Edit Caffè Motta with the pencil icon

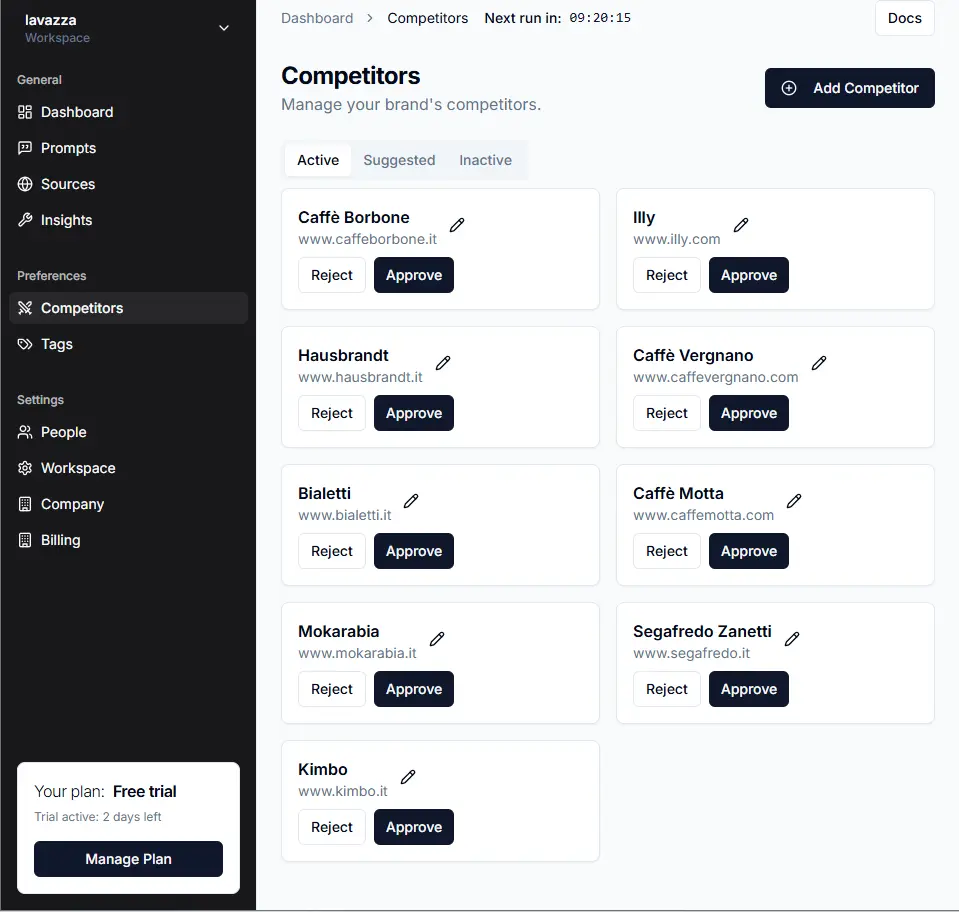point(794,501)
